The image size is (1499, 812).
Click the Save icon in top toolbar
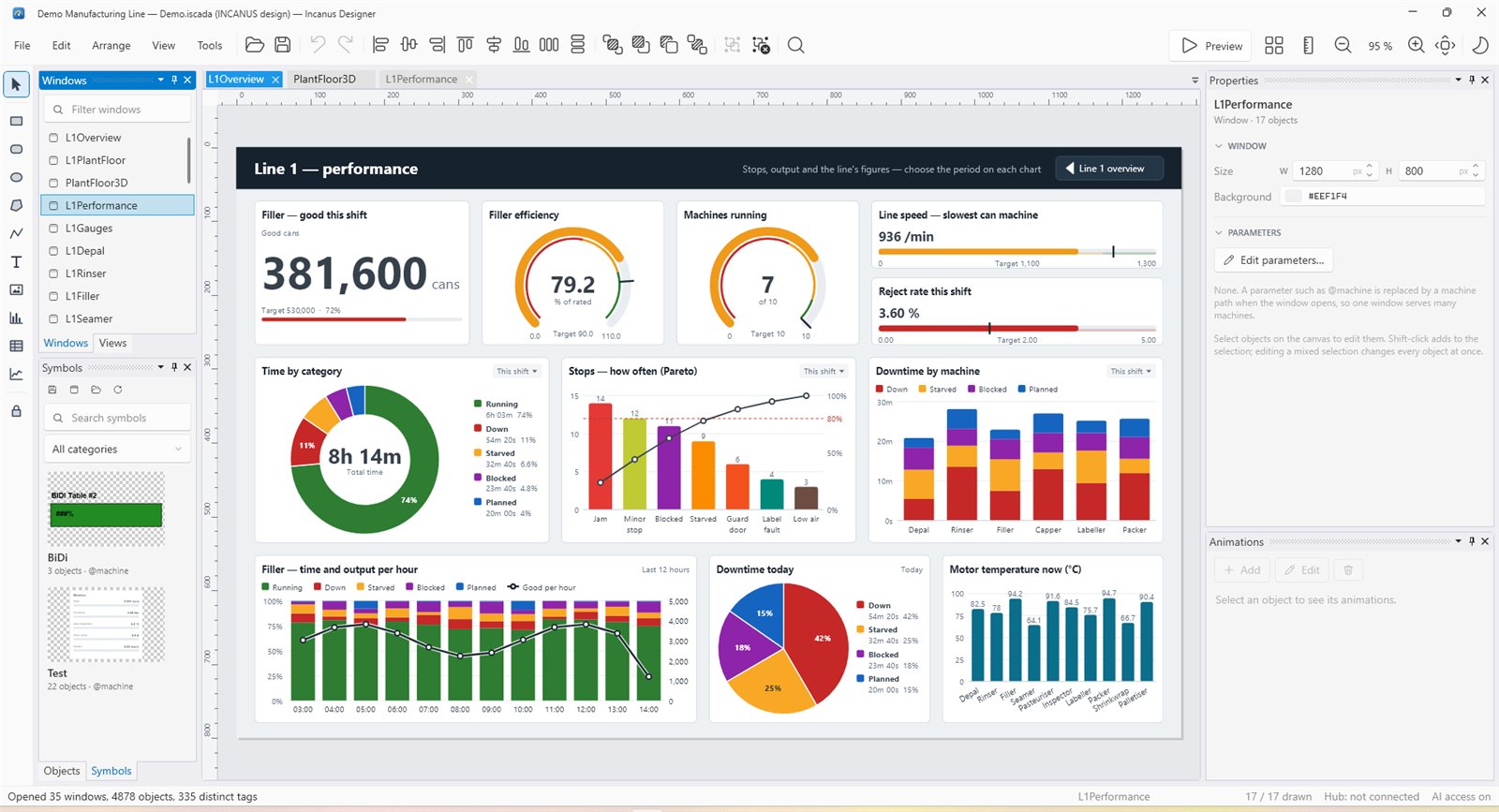[282, 45]
